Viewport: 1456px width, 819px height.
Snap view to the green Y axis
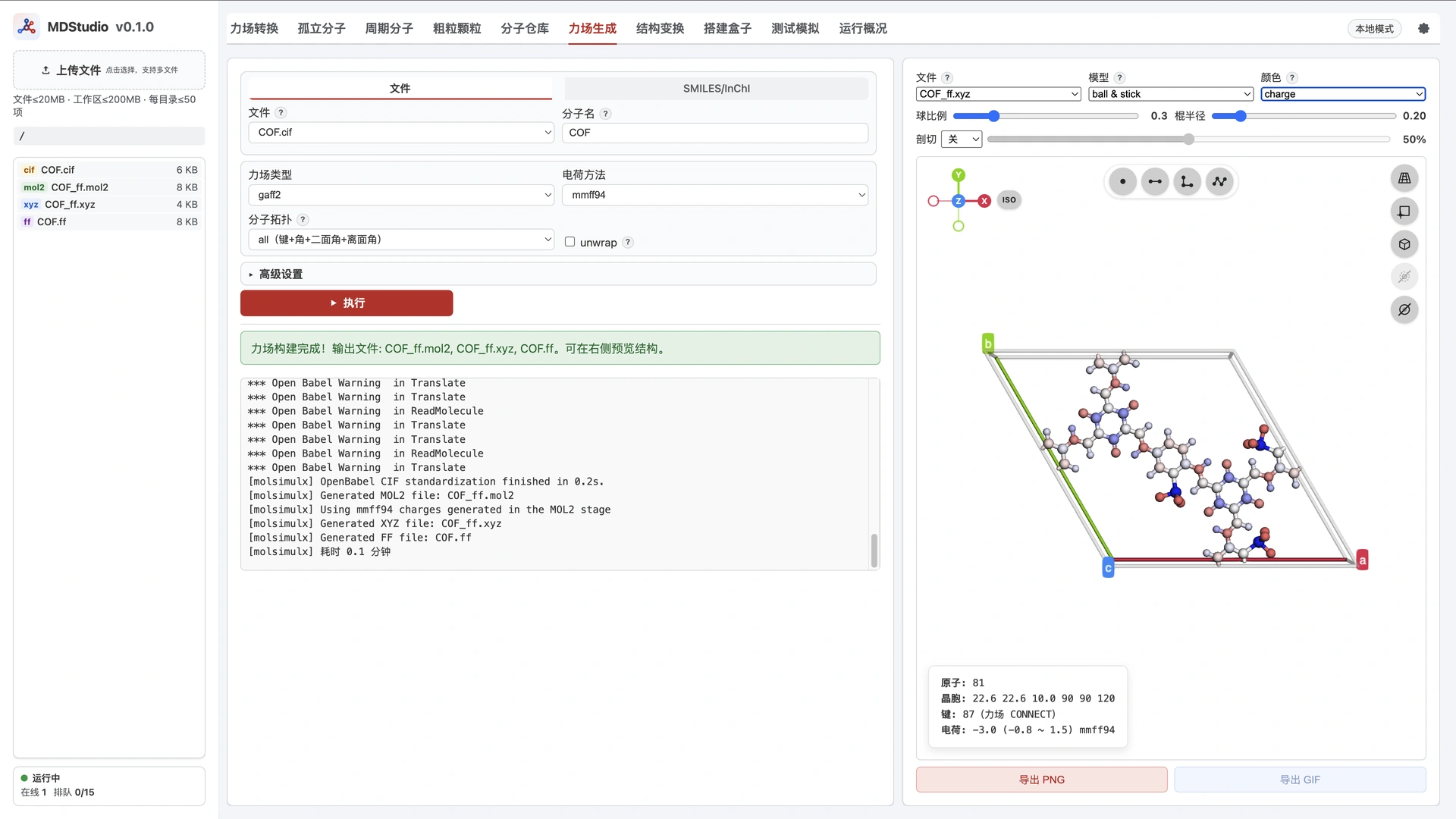(x=959, y=175)
